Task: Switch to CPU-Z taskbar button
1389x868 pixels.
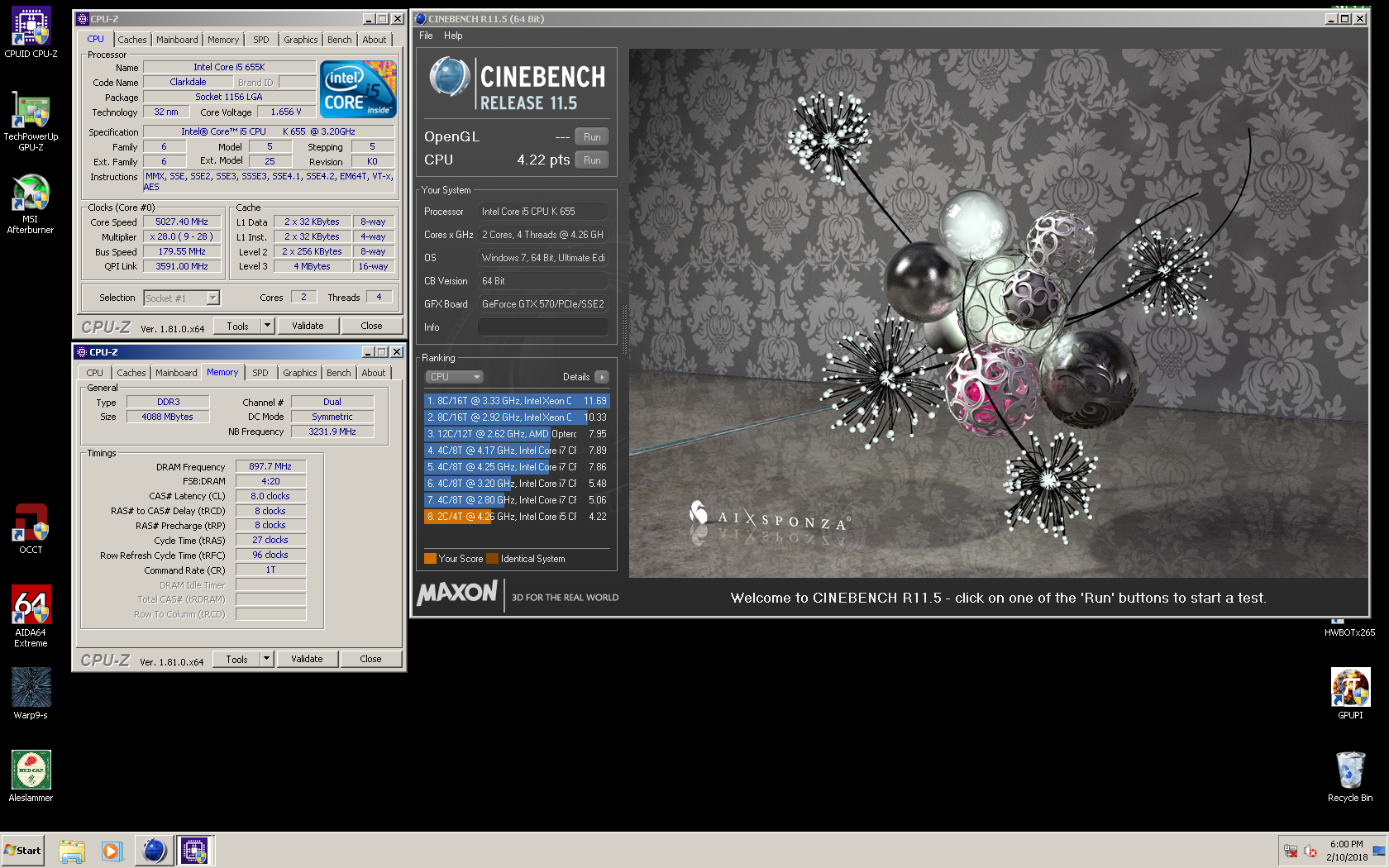Action: tap(194, 851)
